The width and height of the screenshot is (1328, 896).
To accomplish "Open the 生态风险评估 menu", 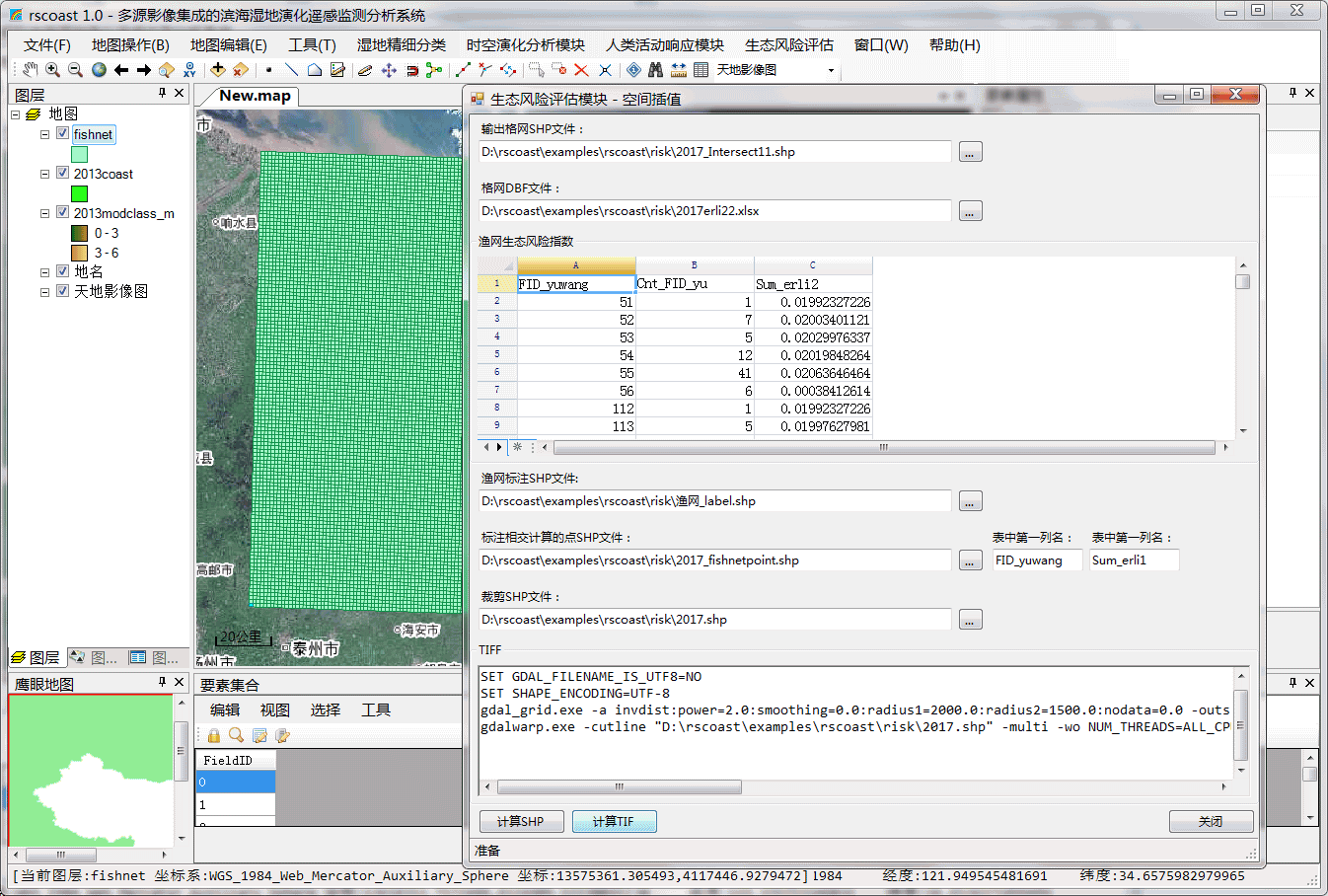I will point(788,44).
